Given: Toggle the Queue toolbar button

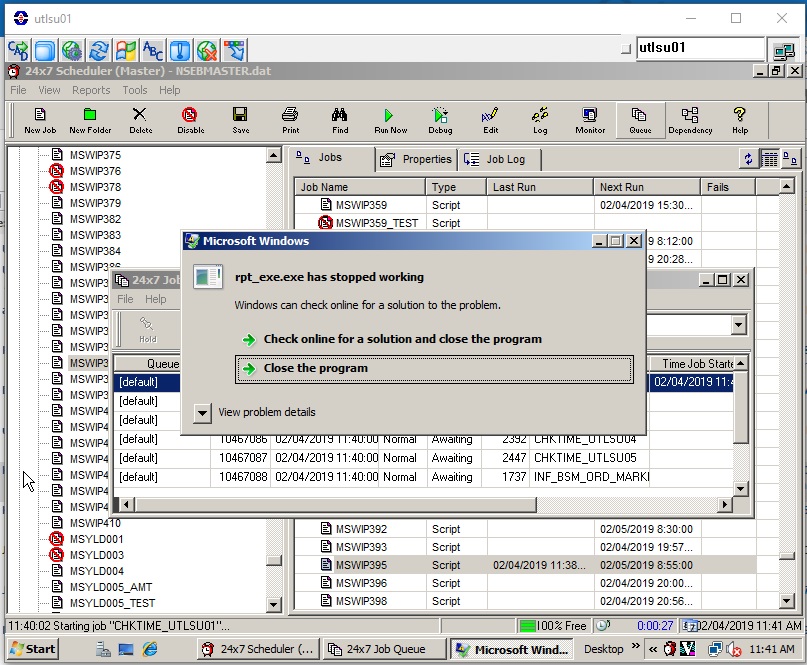Looking at the screenshot, I should (x=640, y=121).
